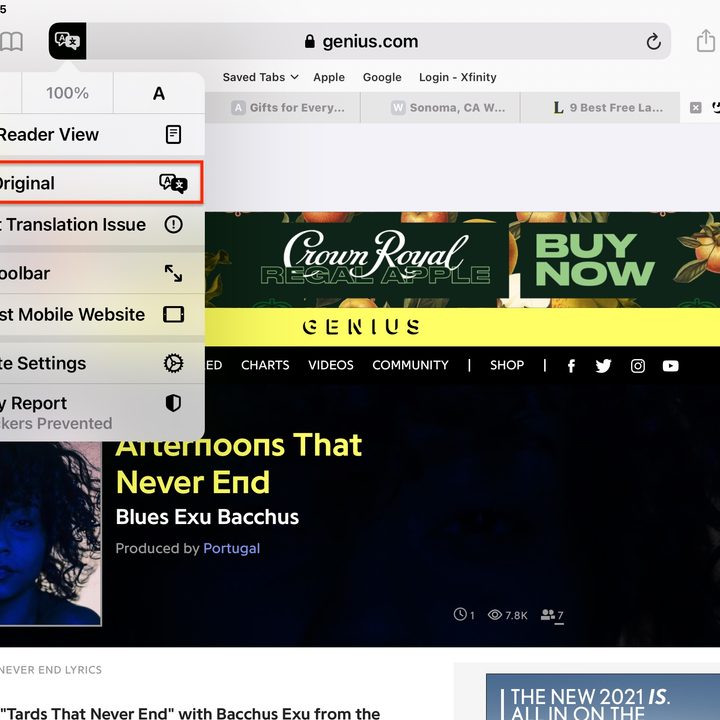Switch to 9 Best Free La... tab

coord(600,107)
